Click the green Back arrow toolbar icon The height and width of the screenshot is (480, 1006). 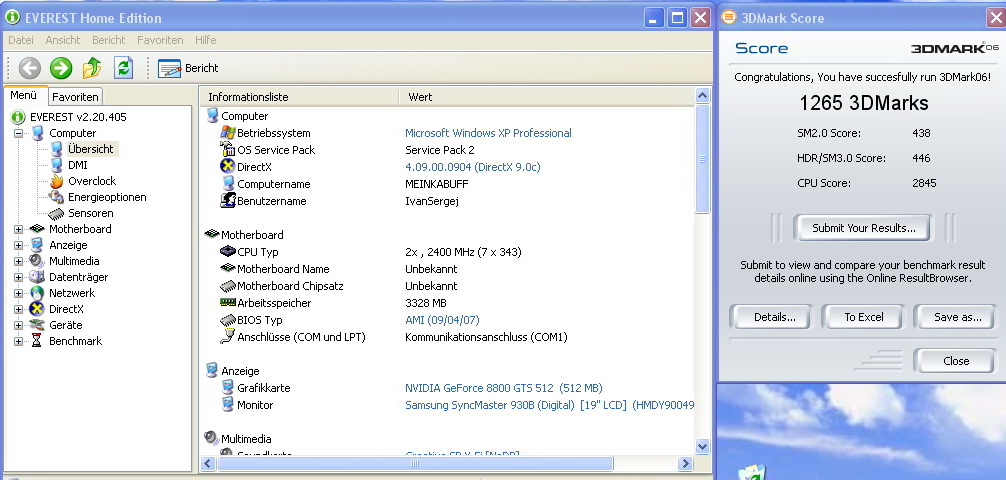coord(30,67)
